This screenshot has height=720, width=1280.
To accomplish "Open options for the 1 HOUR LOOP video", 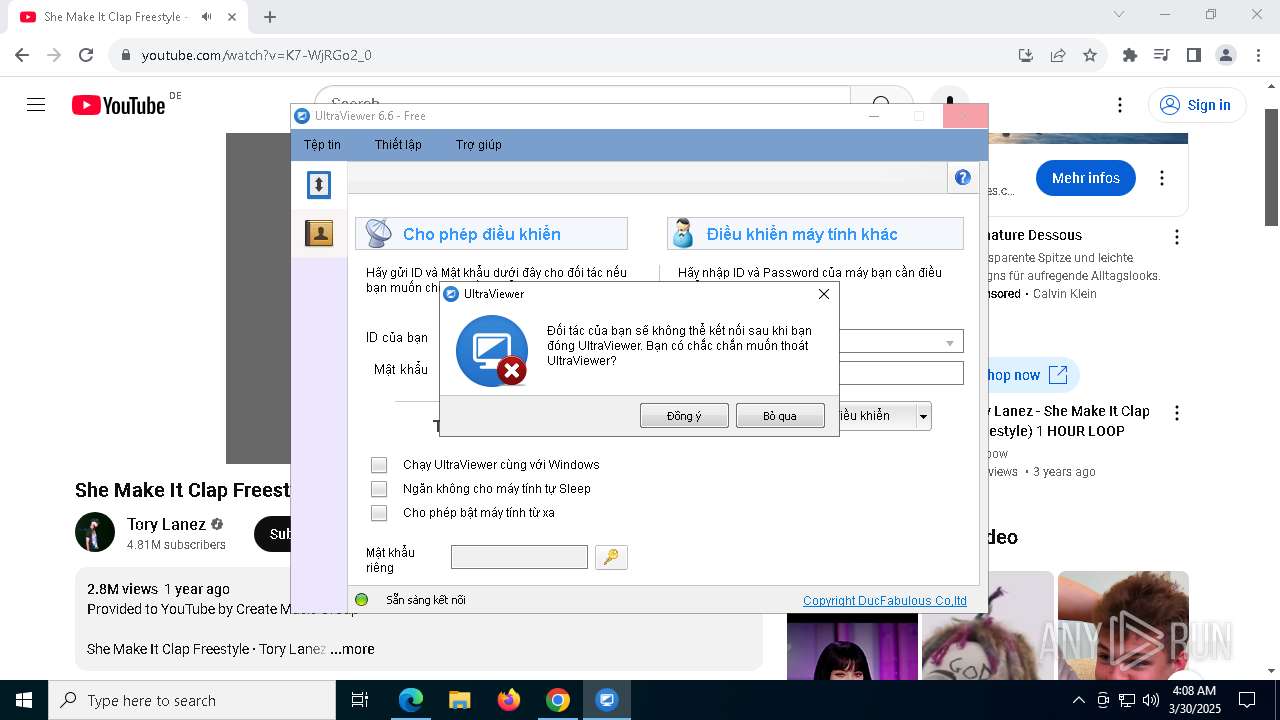I will pyautogui.click(x=1177, y=413).
